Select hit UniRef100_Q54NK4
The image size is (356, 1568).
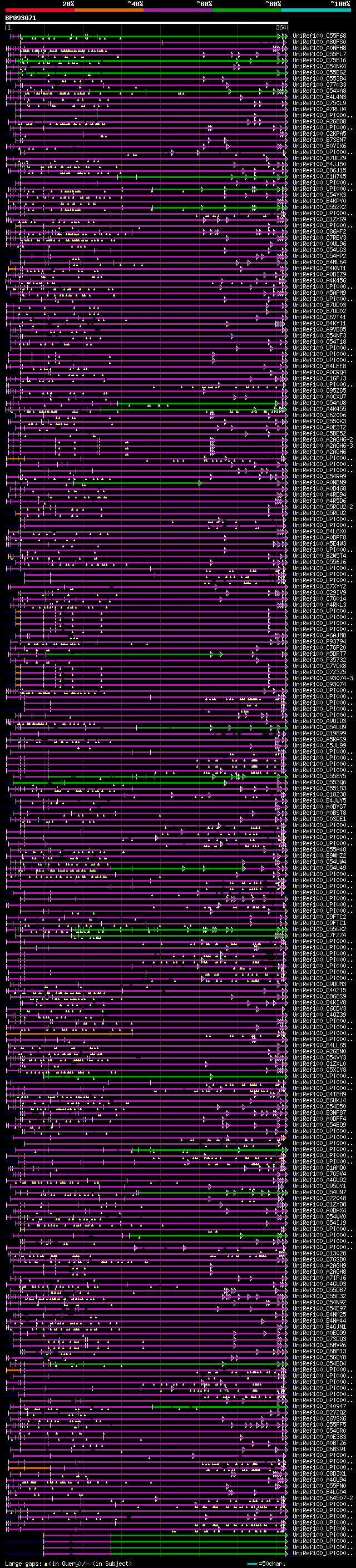(x=319, y=66)
